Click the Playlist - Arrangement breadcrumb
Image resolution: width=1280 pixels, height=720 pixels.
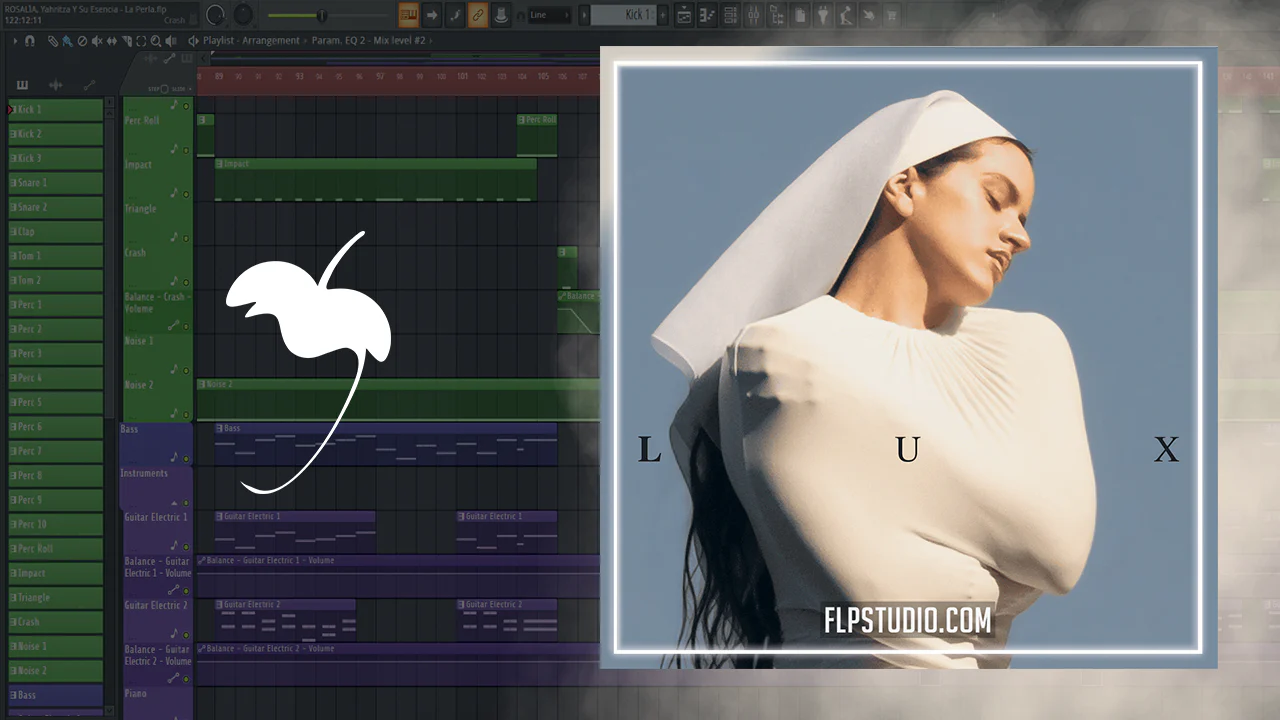pos(251,41)
